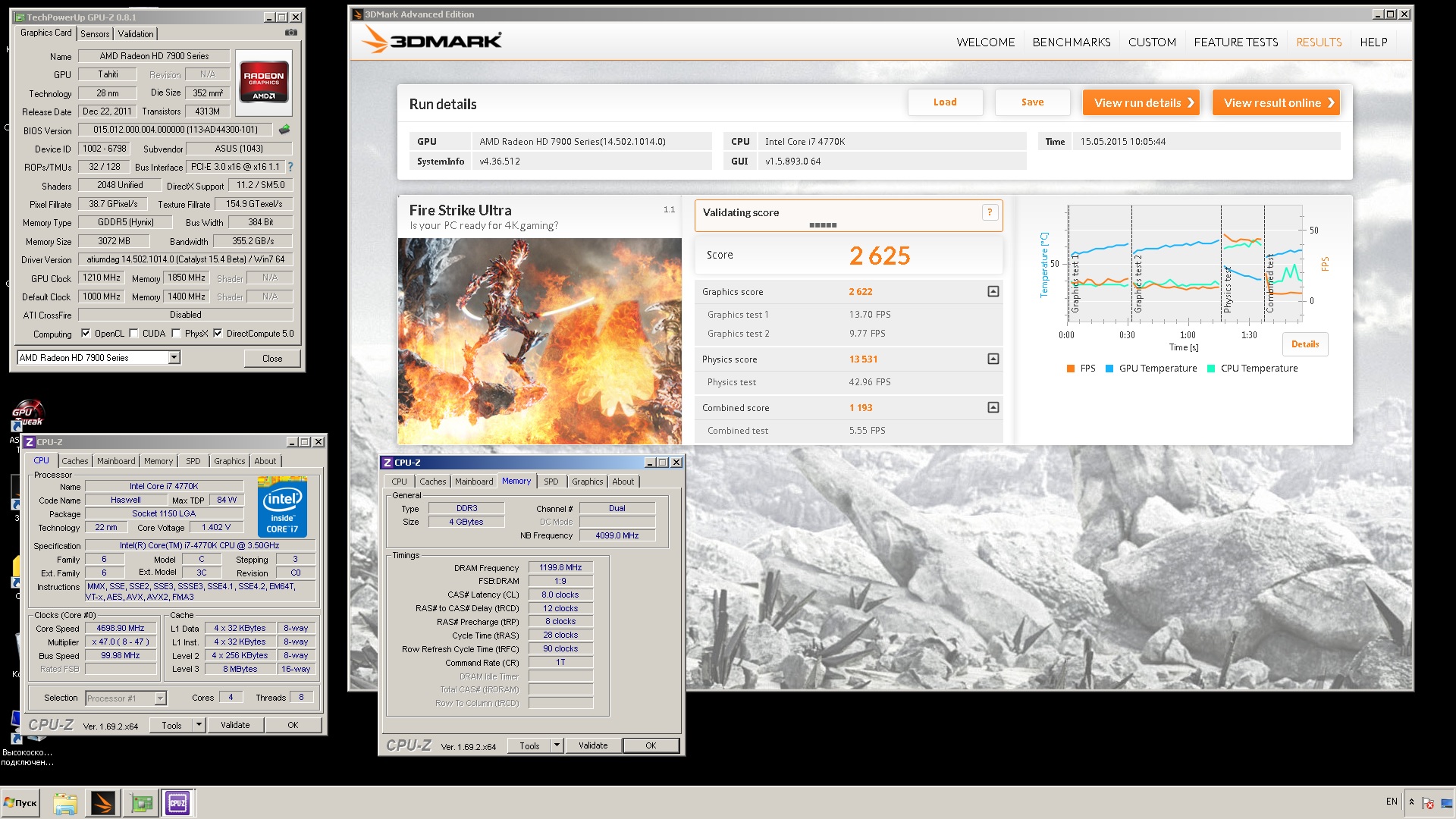Click the Tools button in CPU-Z CPU window
1456x819 pixels.
(x=171, y=725)
